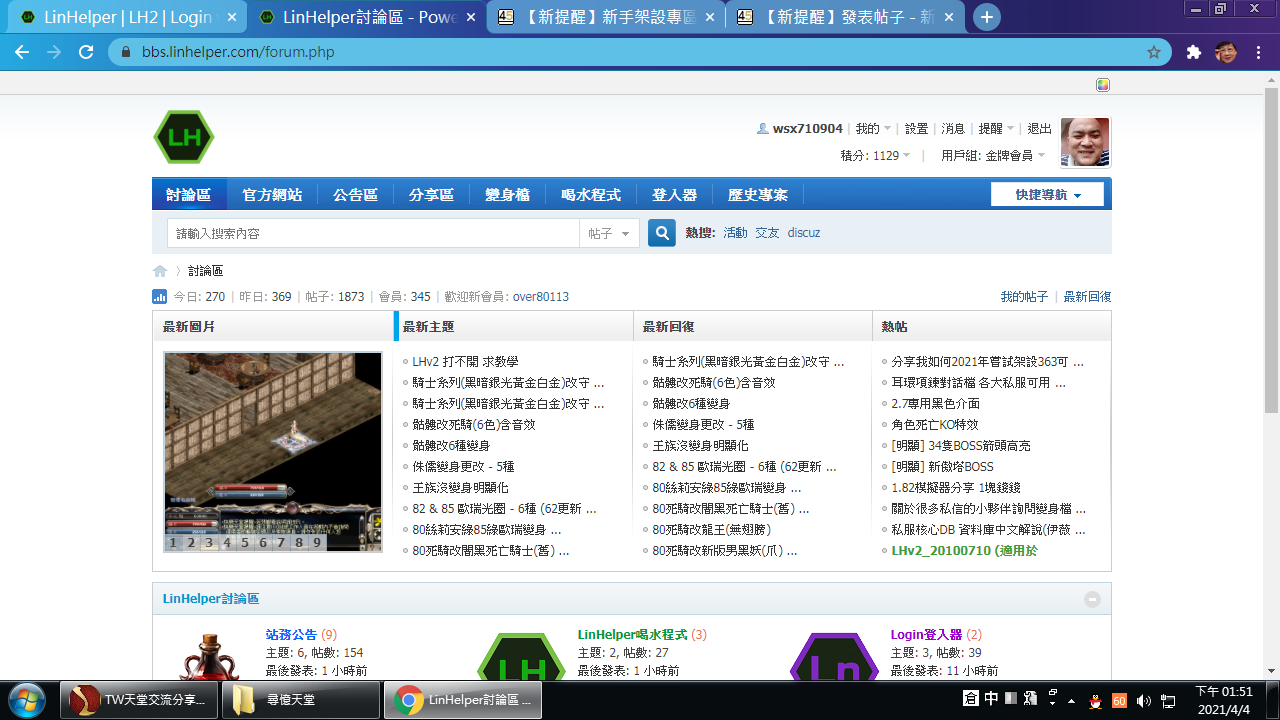Open the 分享區 nav item
Screen dimensions: 1280x720
[431, 195]
